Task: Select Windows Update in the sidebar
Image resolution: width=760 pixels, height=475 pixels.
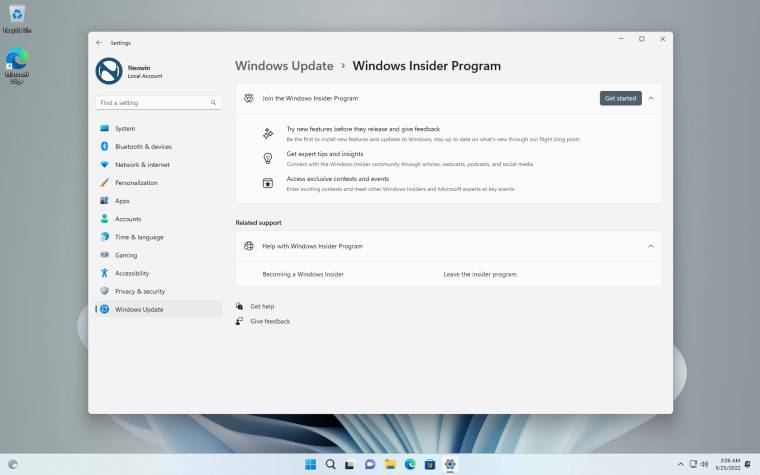Action: 158,309
